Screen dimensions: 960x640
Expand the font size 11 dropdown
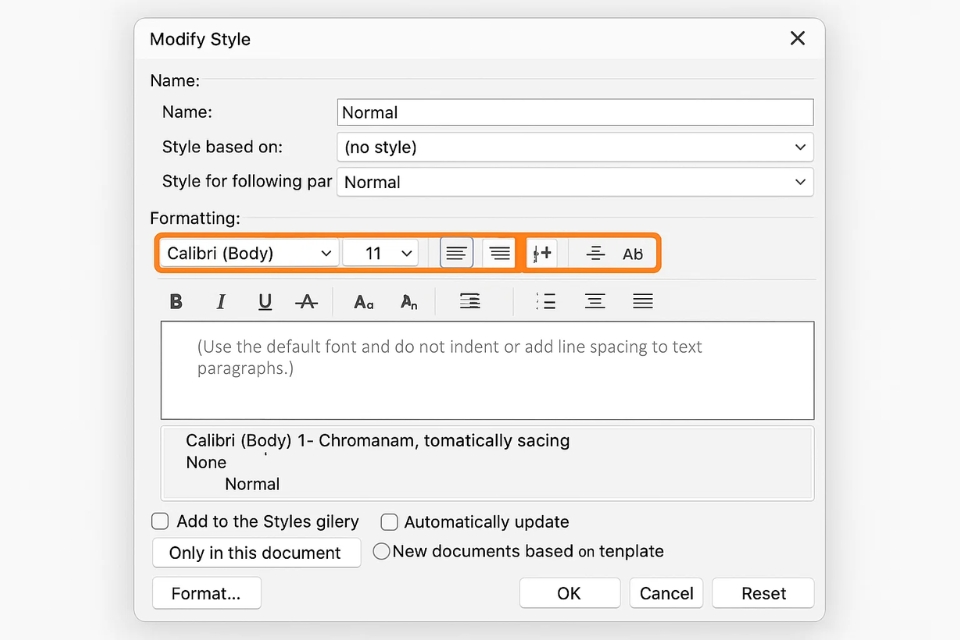pos(380,254)
